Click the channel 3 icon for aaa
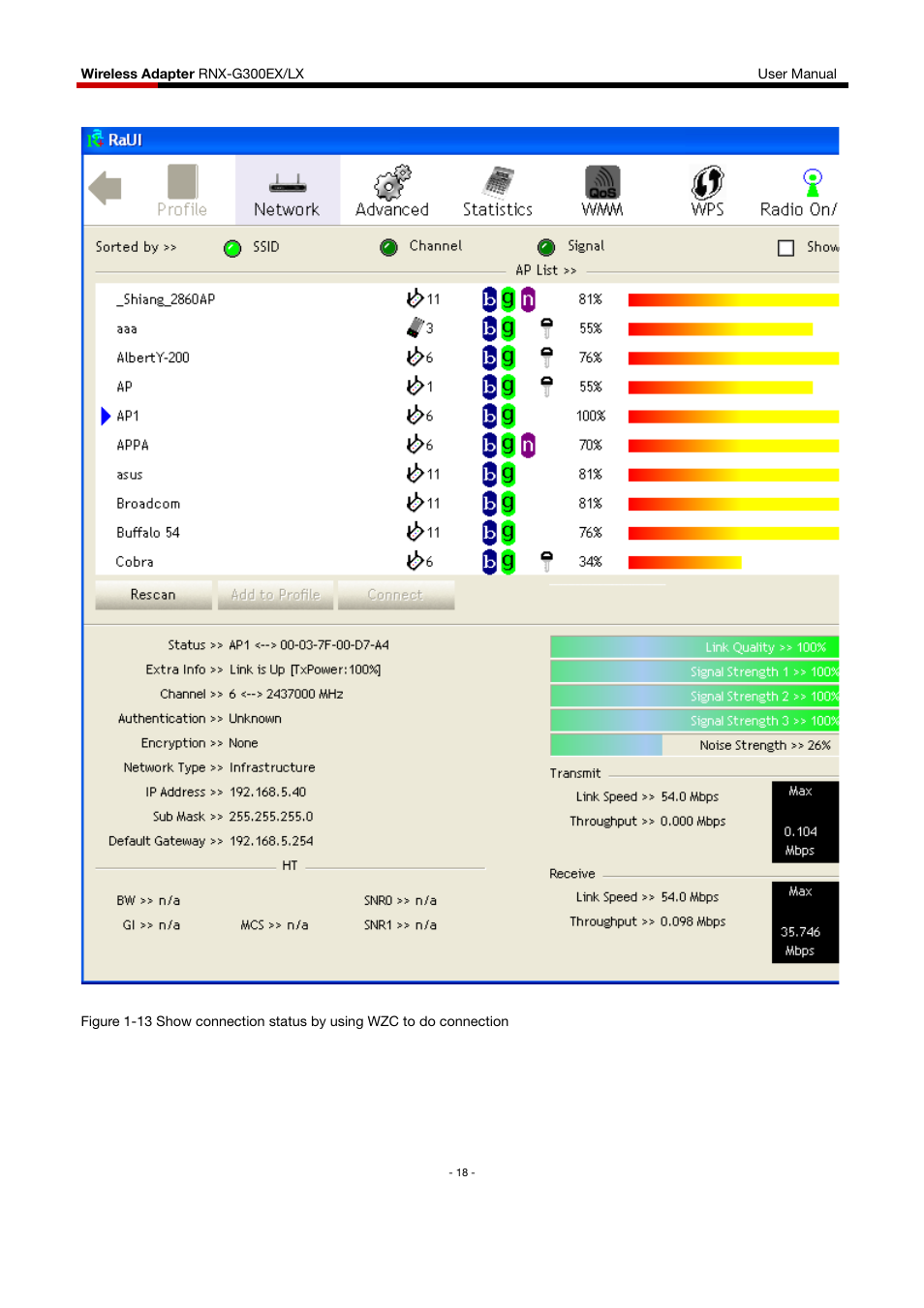 pos(416,327)
